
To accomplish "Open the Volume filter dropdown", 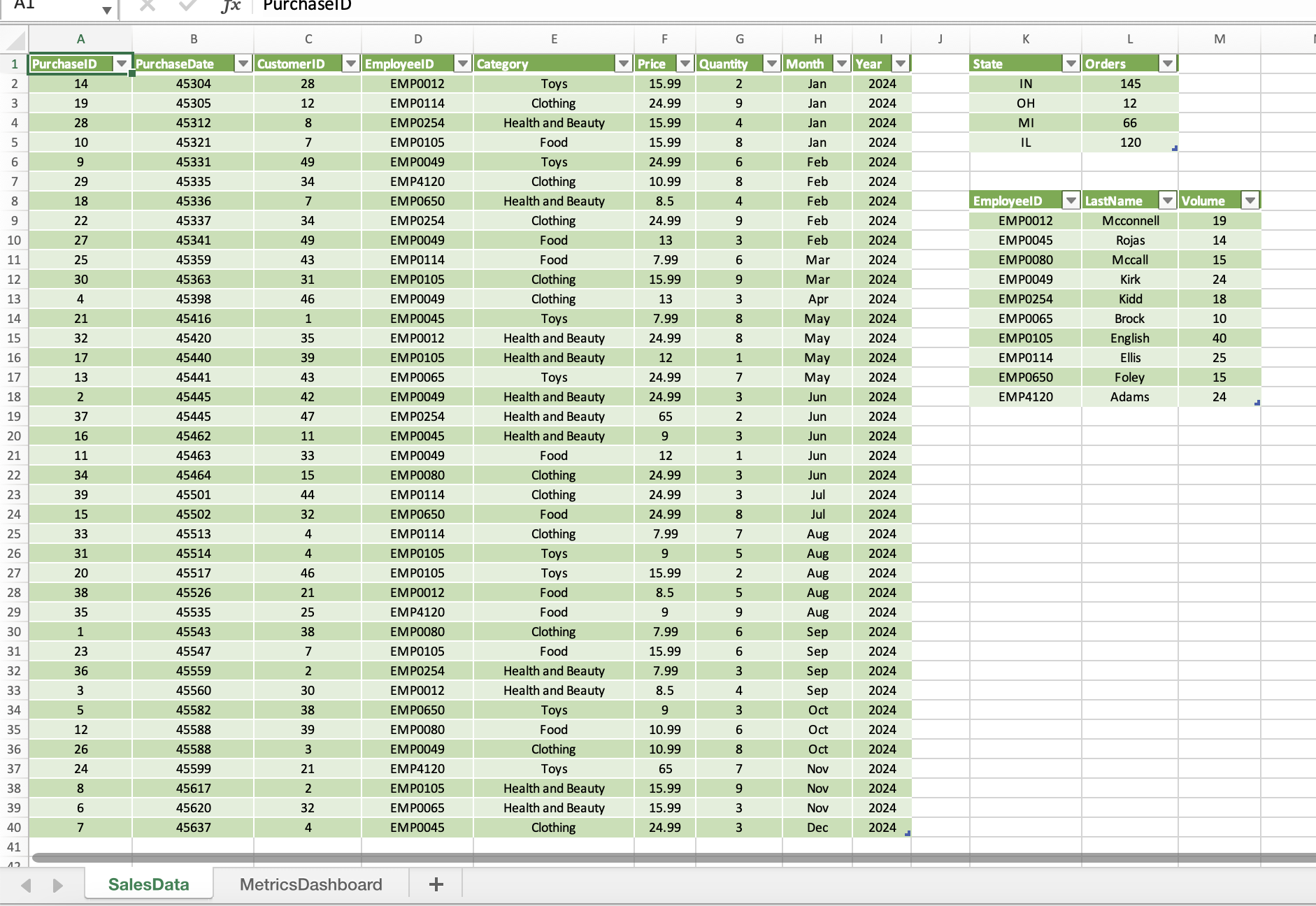I will [x=1249, y=201].
